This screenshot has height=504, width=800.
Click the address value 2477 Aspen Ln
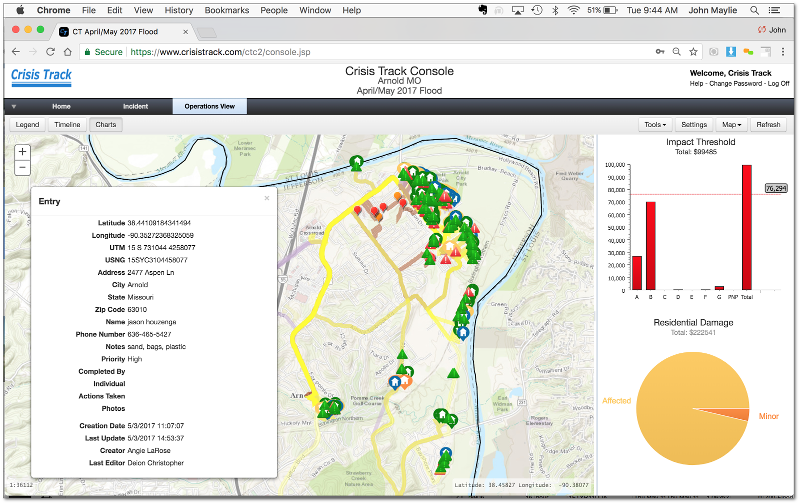(151, 272)
